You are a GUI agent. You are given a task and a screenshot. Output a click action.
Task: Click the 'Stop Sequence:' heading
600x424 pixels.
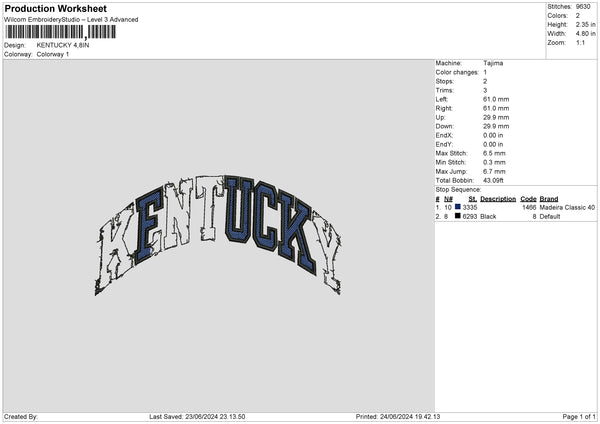point(458,190)
